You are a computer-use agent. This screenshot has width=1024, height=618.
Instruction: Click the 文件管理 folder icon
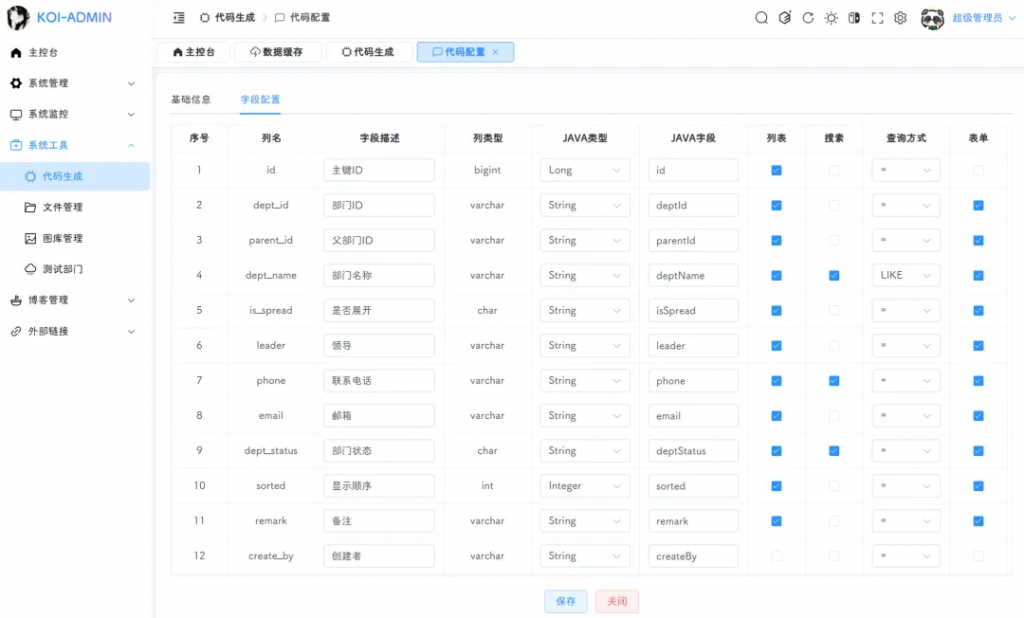[30, 207]
